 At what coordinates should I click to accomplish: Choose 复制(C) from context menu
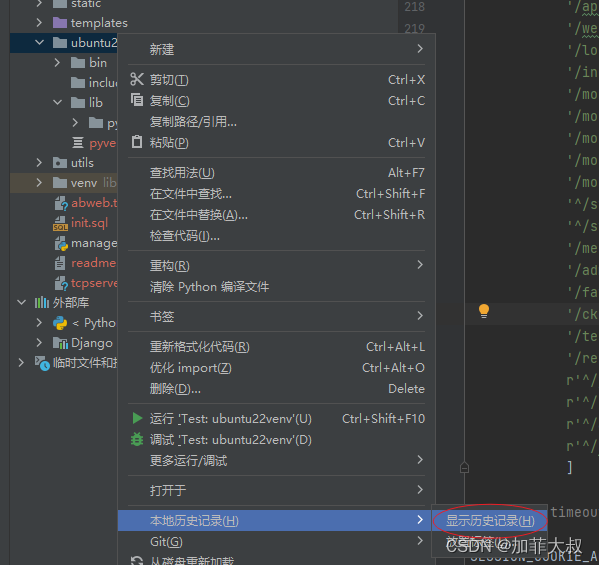(277, 100)
